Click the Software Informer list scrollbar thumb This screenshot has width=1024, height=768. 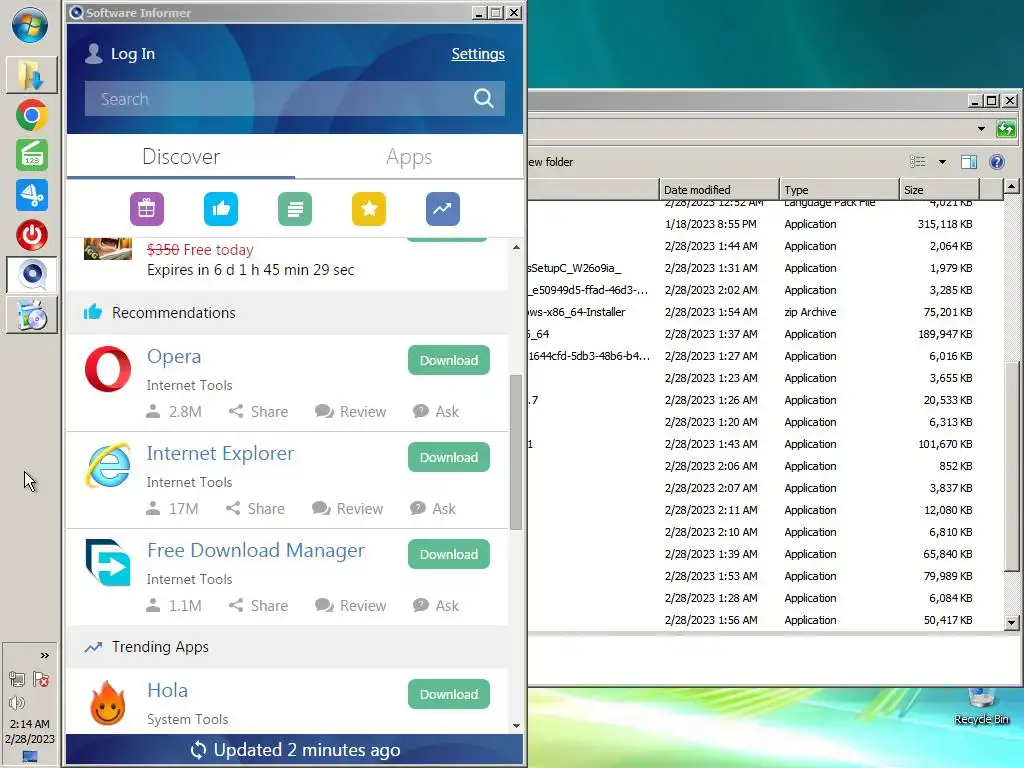[x=516, y=452]
